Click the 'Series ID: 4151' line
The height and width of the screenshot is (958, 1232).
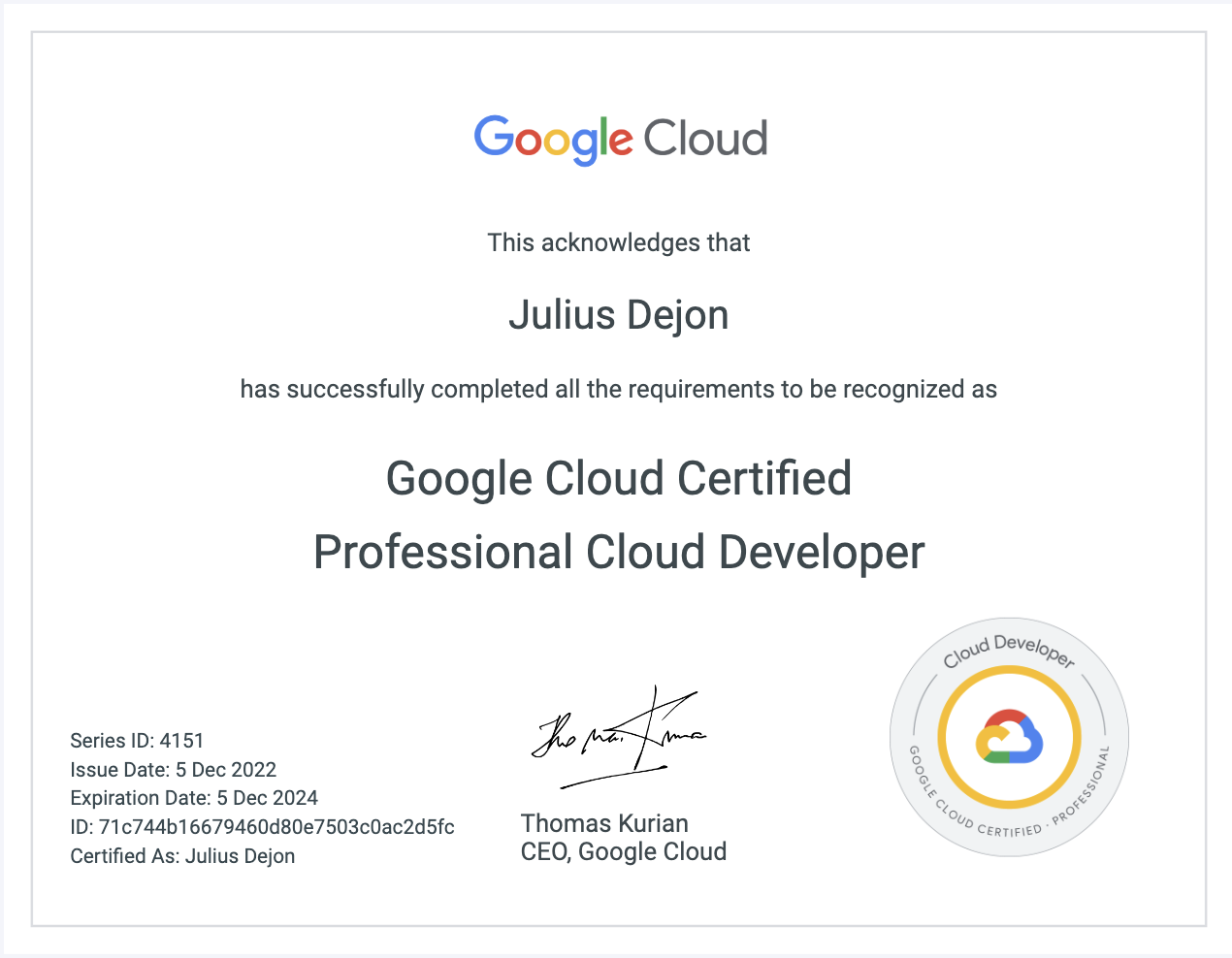point(137,741)
